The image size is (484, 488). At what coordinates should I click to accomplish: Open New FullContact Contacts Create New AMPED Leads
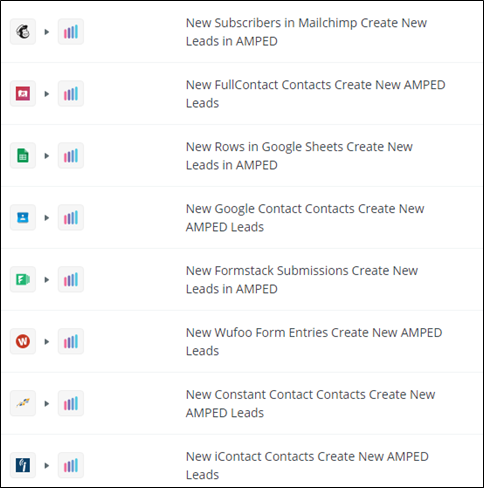click(x=315, y=94)
